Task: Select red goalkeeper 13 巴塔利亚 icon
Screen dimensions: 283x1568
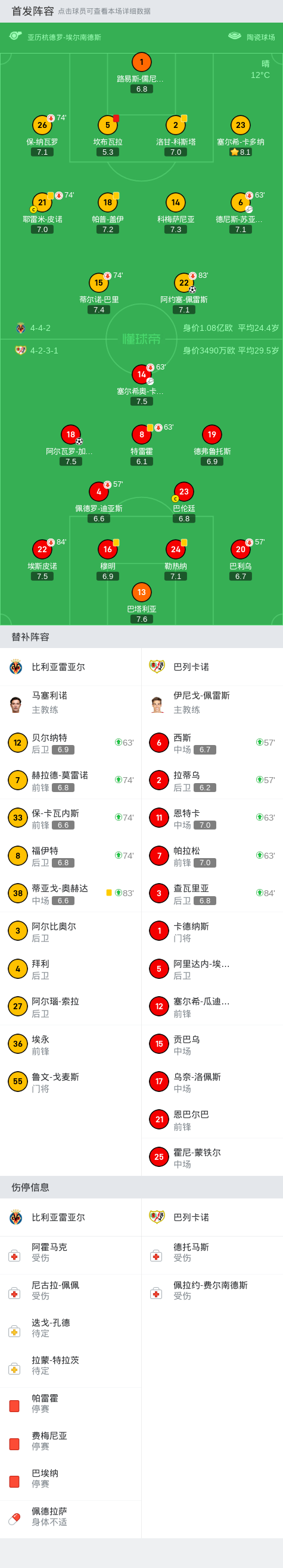Action: [x=142, y=591]
